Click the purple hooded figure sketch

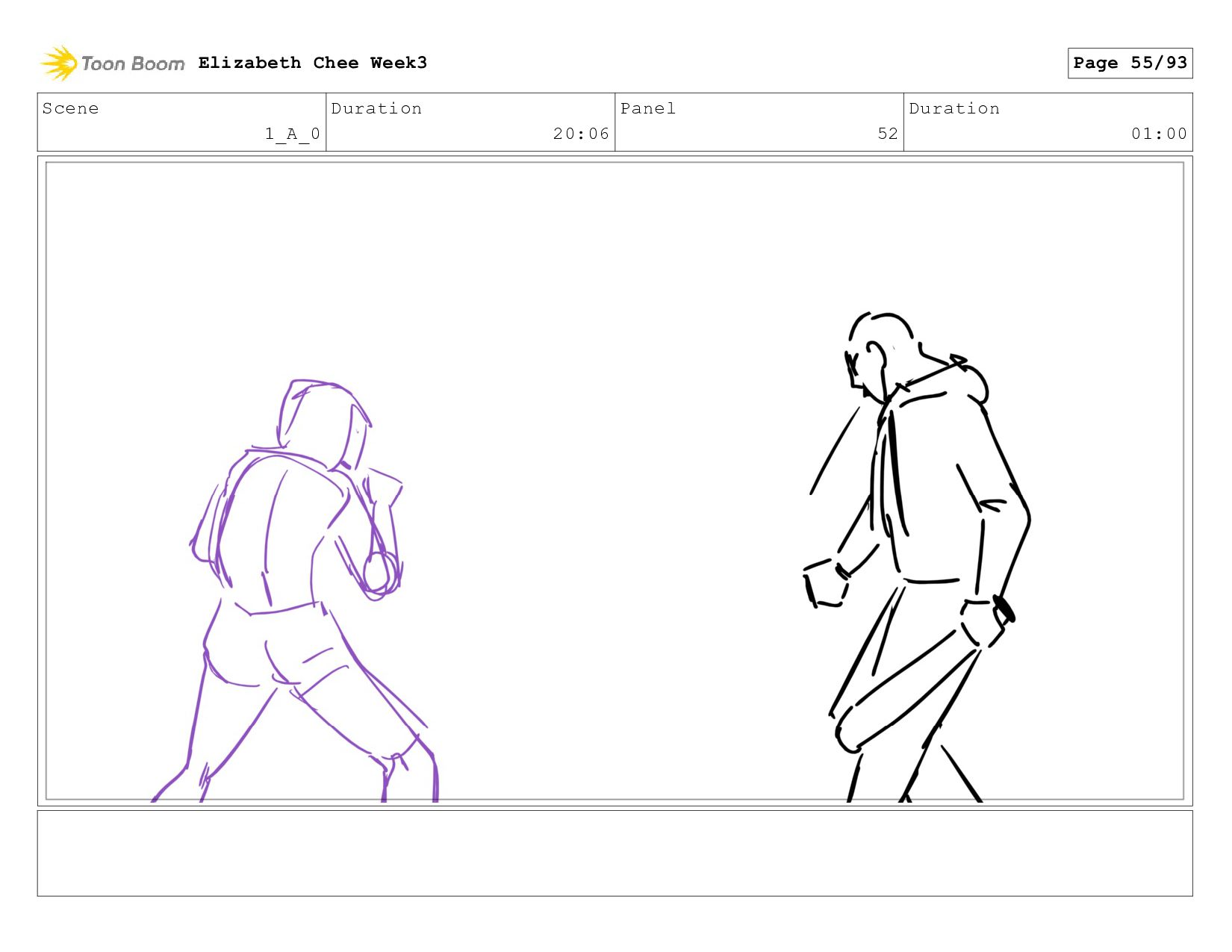(x=296, y=591)
